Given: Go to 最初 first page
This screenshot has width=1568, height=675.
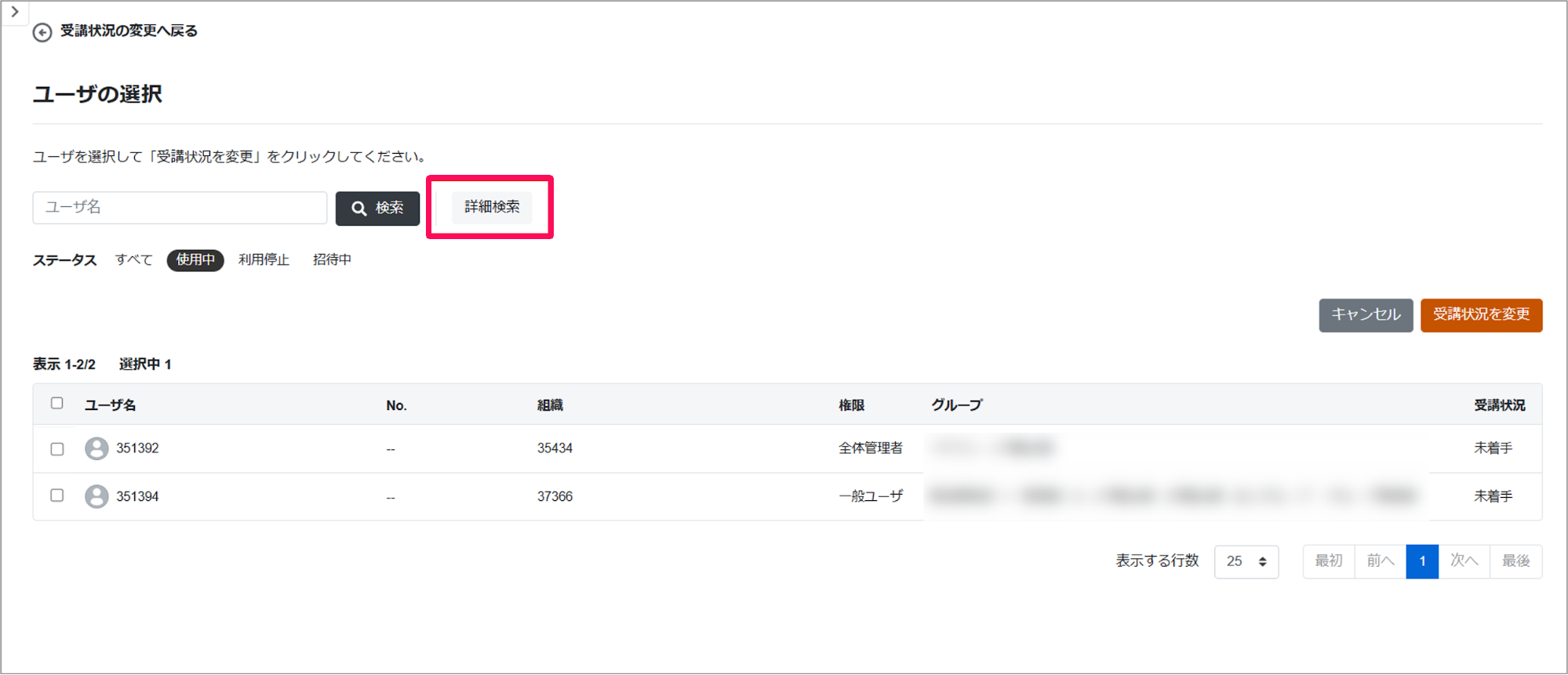Looking at the screenshot, I should coord(1329,561).
